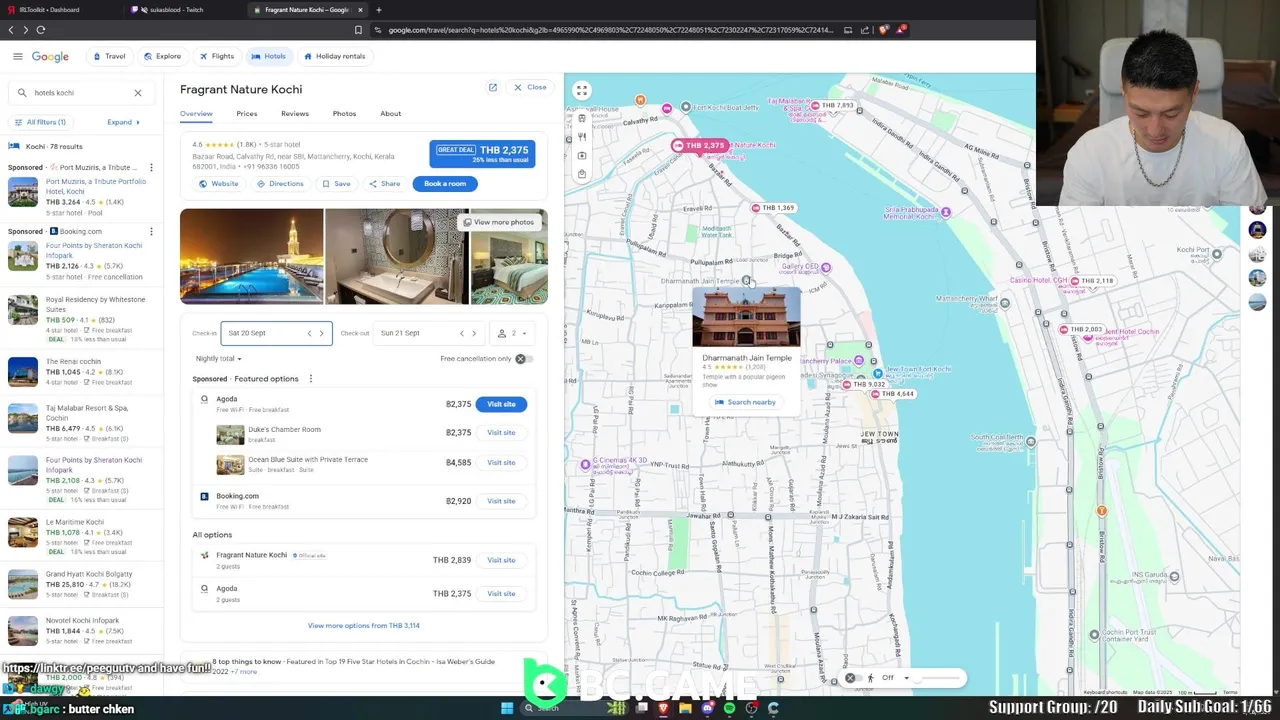Go back in browser history
The image size is (1280, 720).
tap(11, 30)
